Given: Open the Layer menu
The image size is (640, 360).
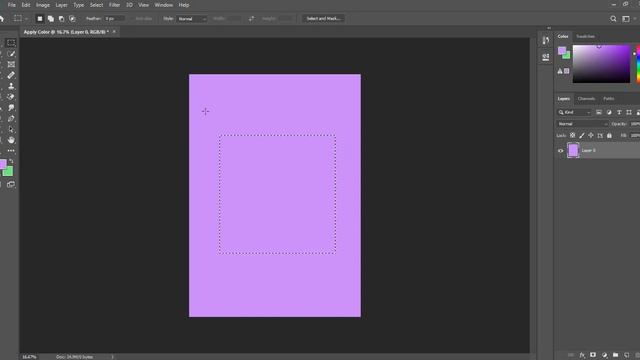Looking at the screenshot, I should point(61,5).
